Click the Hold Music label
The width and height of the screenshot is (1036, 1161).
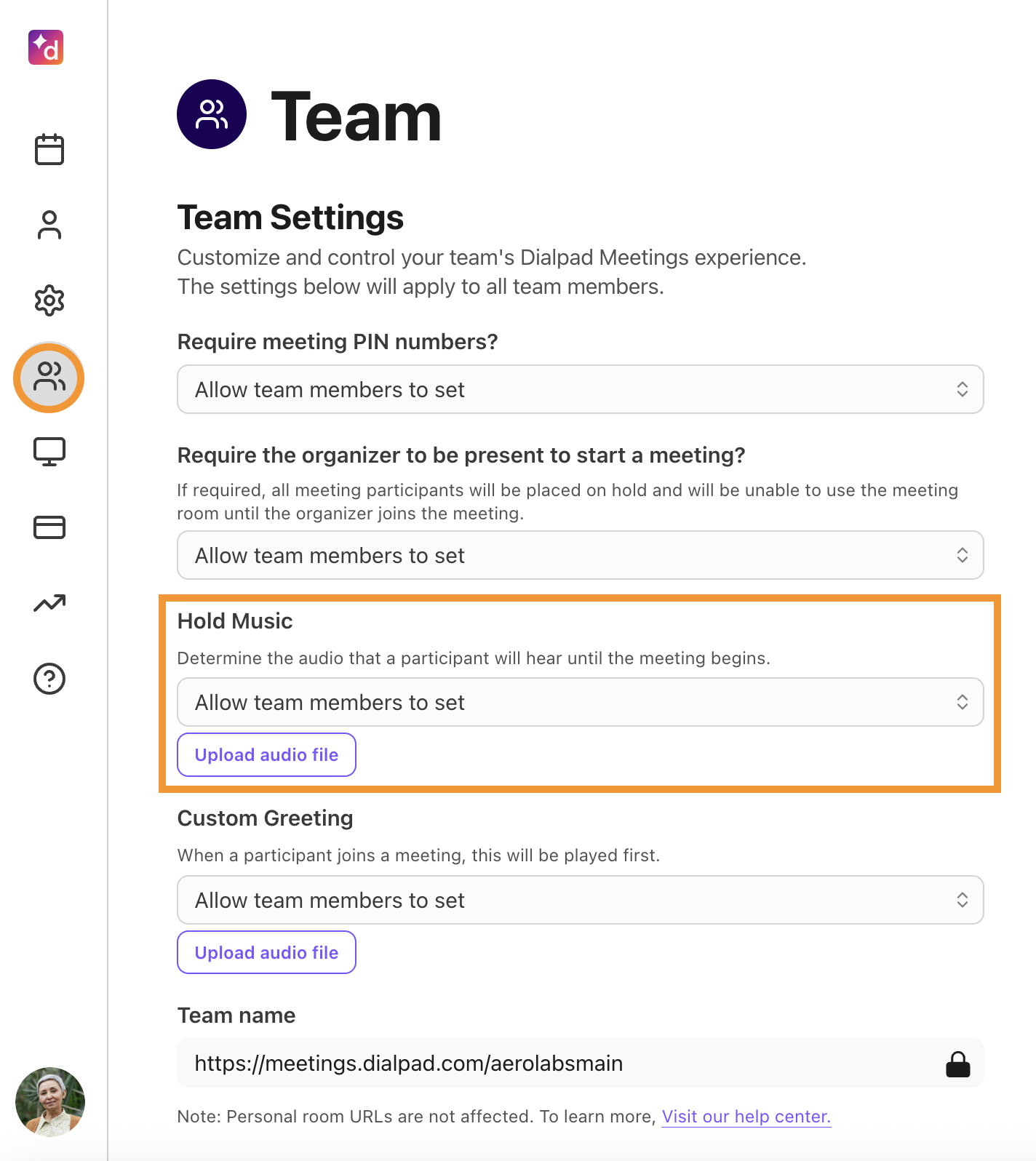[x=235, y=621]
